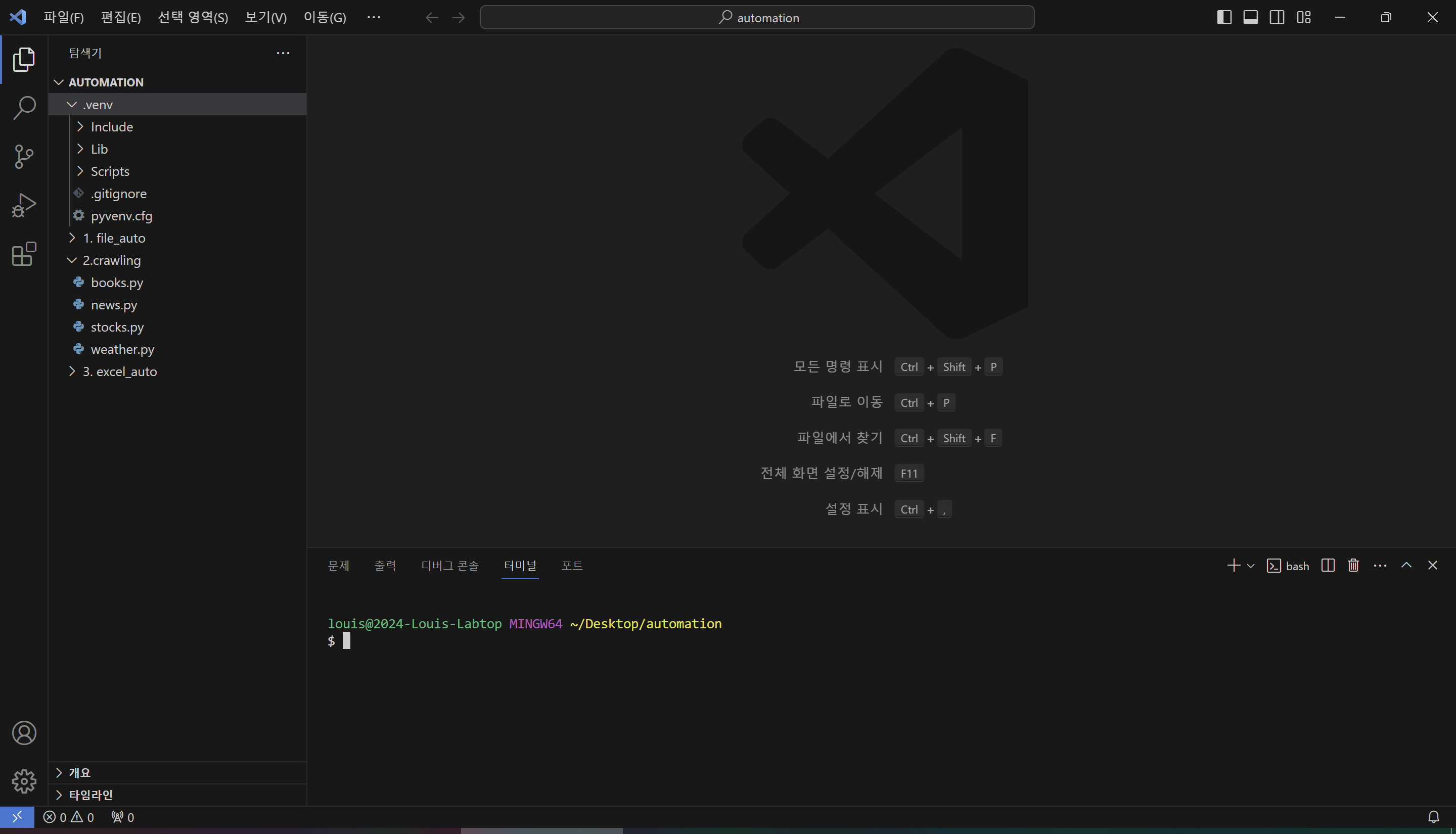
Task: Click the VS Code logo menu icon
Action: (x=18, y=17)
